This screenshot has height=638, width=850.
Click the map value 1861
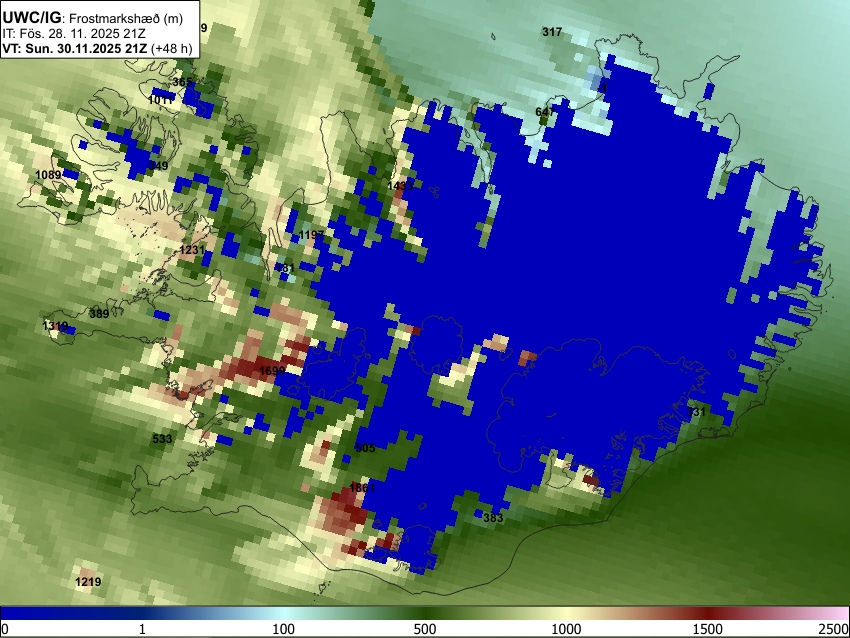click(362, 488)
